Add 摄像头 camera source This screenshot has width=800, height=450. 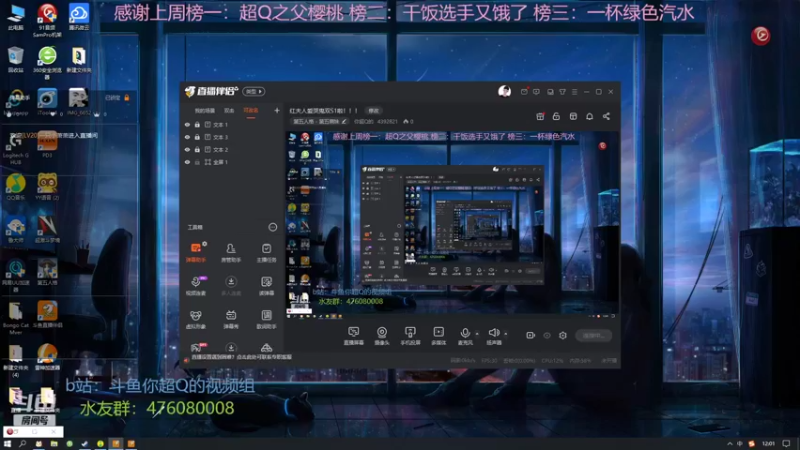tap(382, 336)
